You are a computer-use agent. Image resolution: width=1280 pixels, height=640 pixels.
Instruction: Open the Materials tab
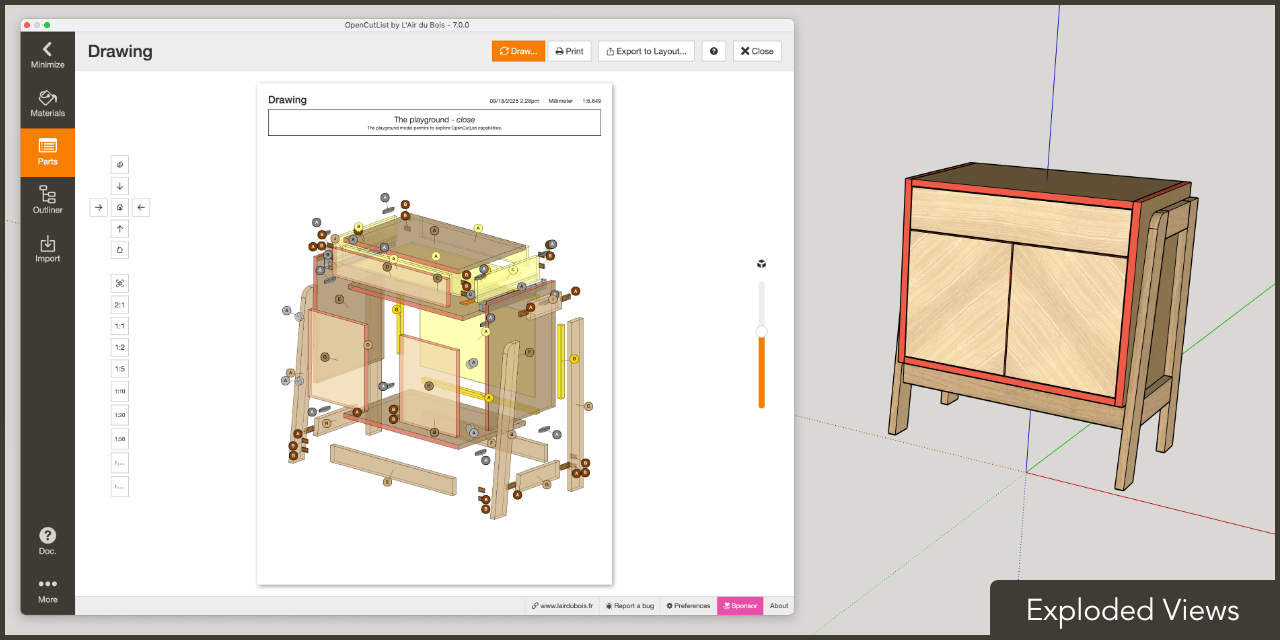[x=47, y=104]
